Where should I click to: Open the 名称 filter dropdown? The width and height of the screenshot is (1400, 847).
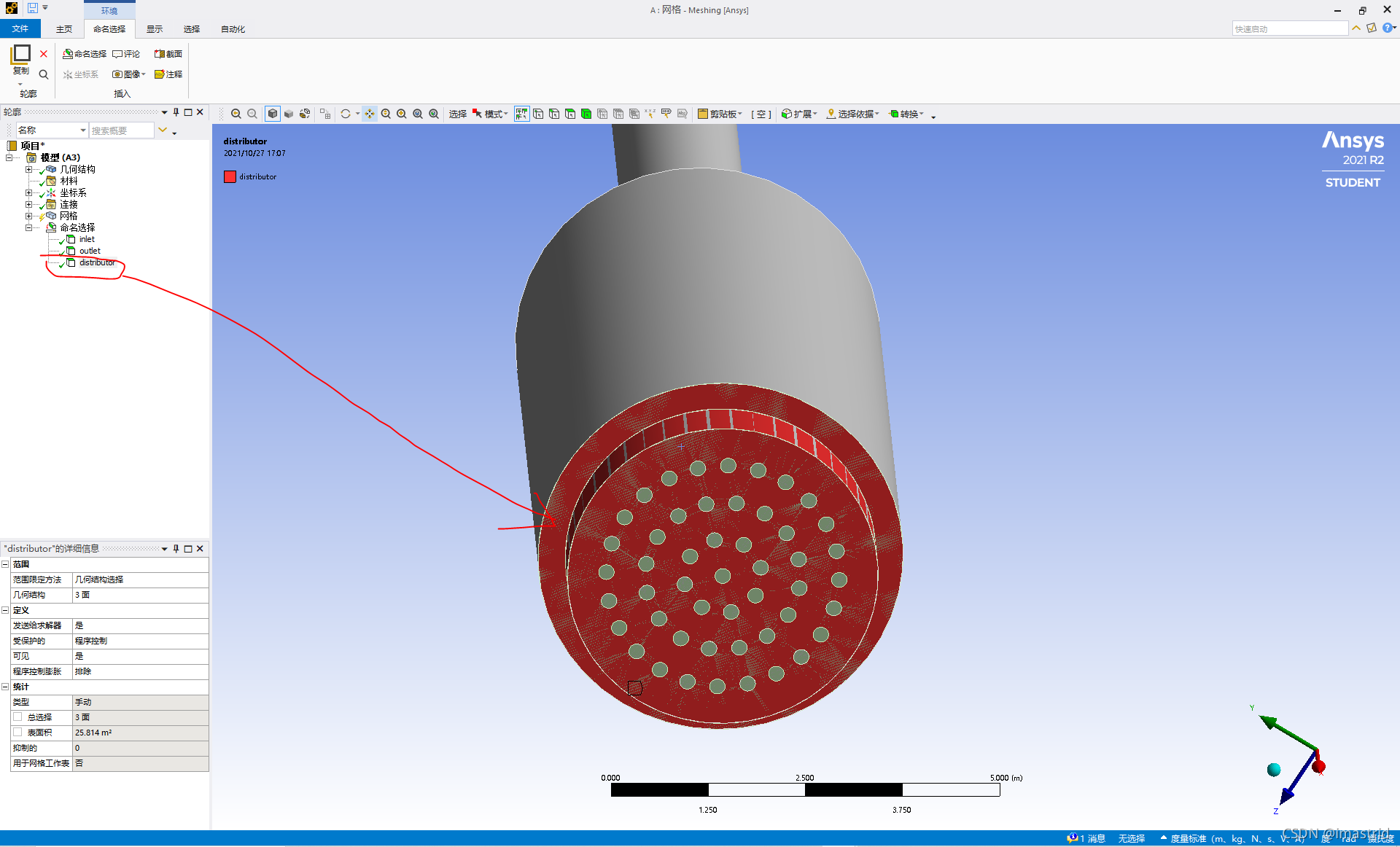[82, 130]
